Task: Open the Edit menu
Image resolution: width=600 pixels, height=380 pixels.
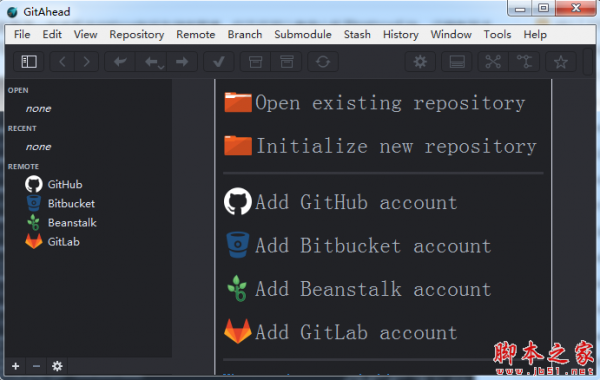Action: coord(52,34)
